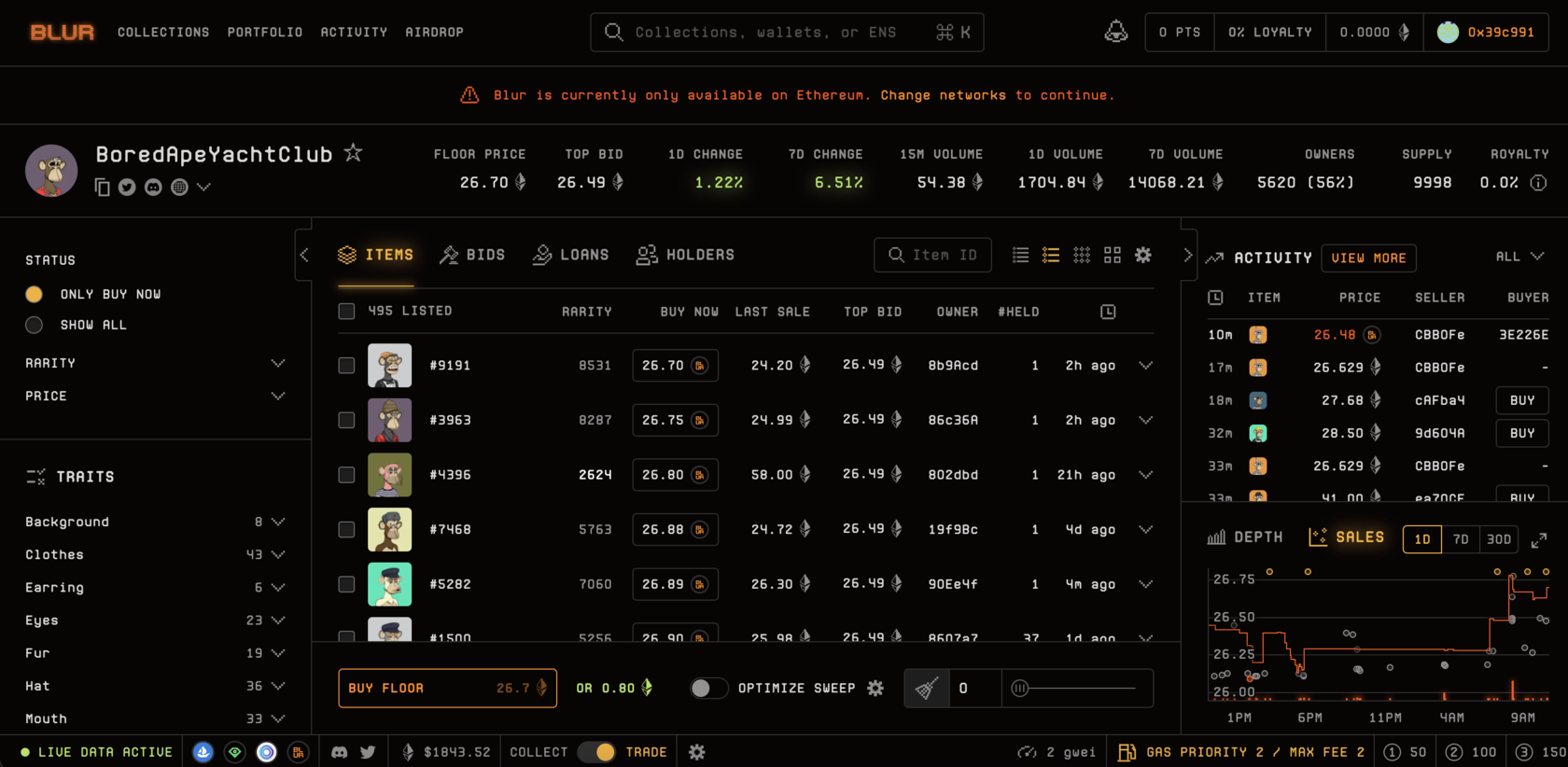Go to the Airdrop page
The height and width of the screenshot is (767, 1568).
point(434,32)
